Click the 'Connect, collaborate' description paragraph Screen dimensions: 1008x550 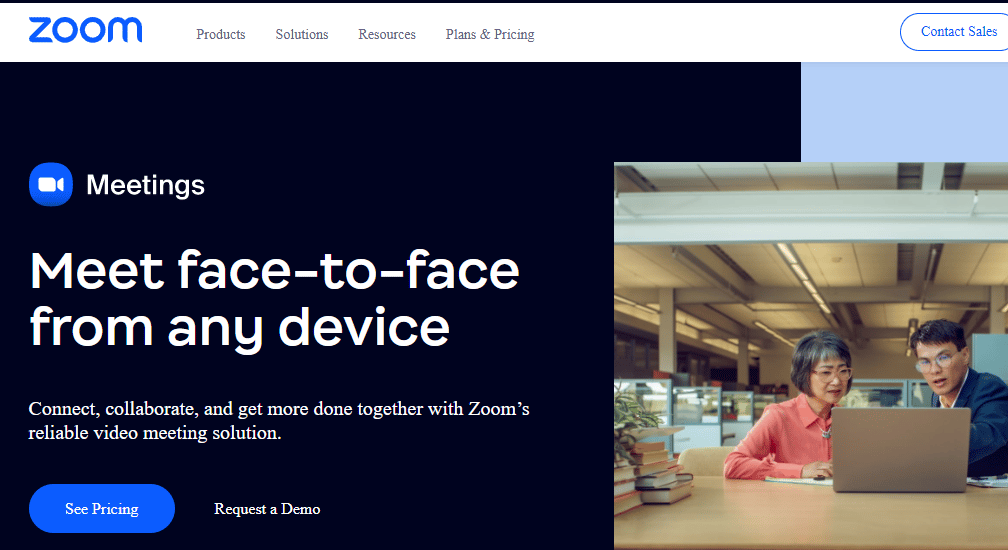click(279, 420)
